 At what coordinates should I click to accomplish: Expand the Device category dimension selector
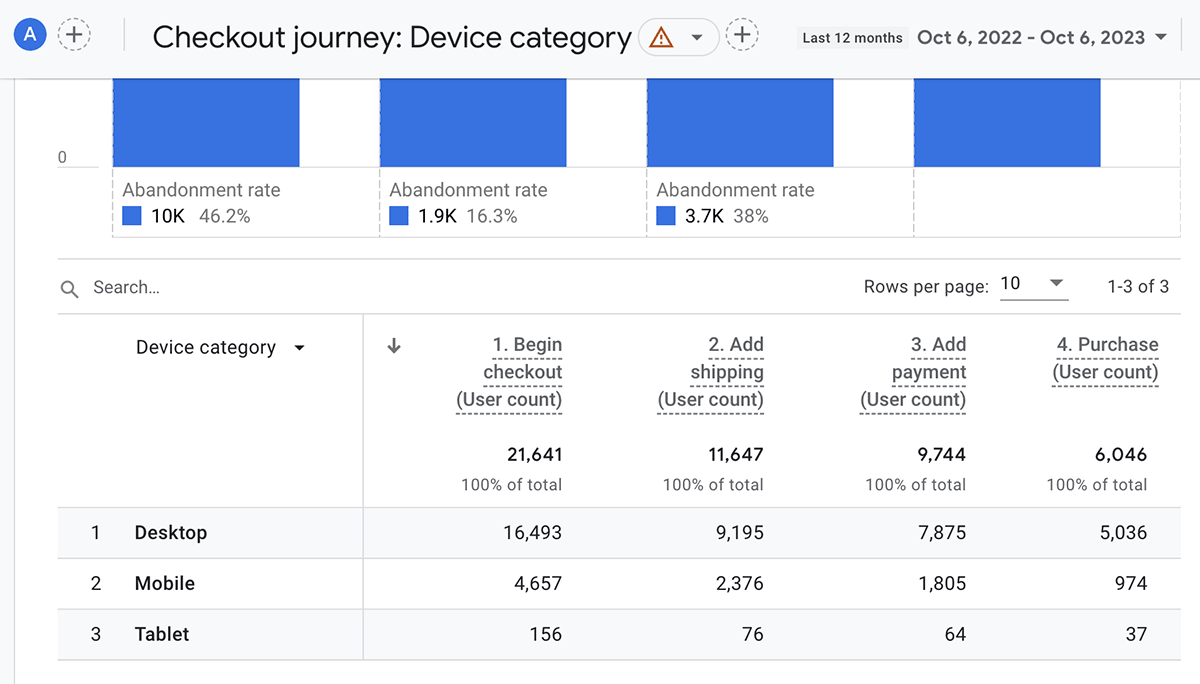(299, 348)
